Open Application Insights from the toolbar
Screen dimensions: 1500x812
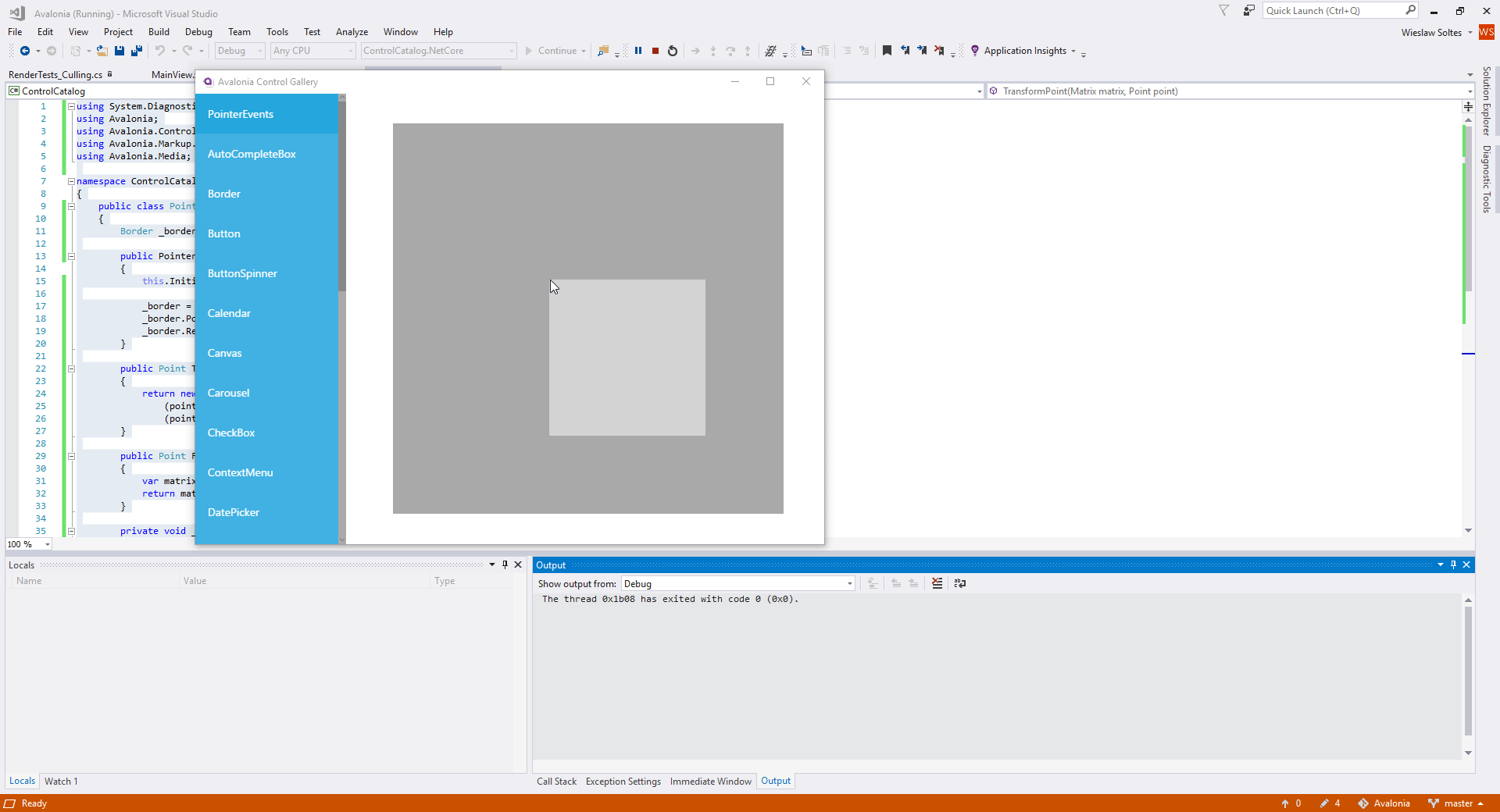pos(1023,51)
